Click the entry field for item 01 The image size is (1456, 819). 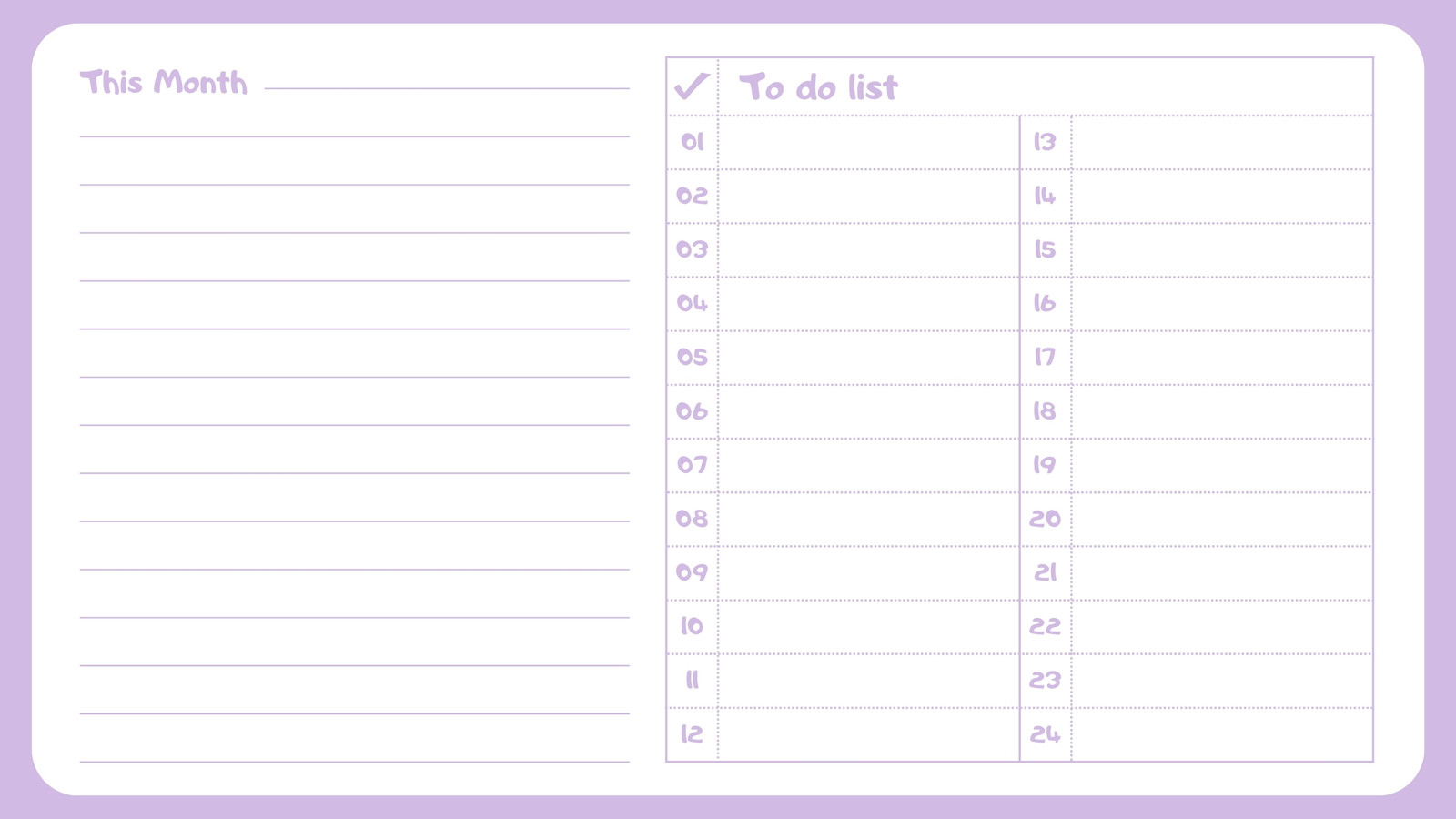[869, 143]
